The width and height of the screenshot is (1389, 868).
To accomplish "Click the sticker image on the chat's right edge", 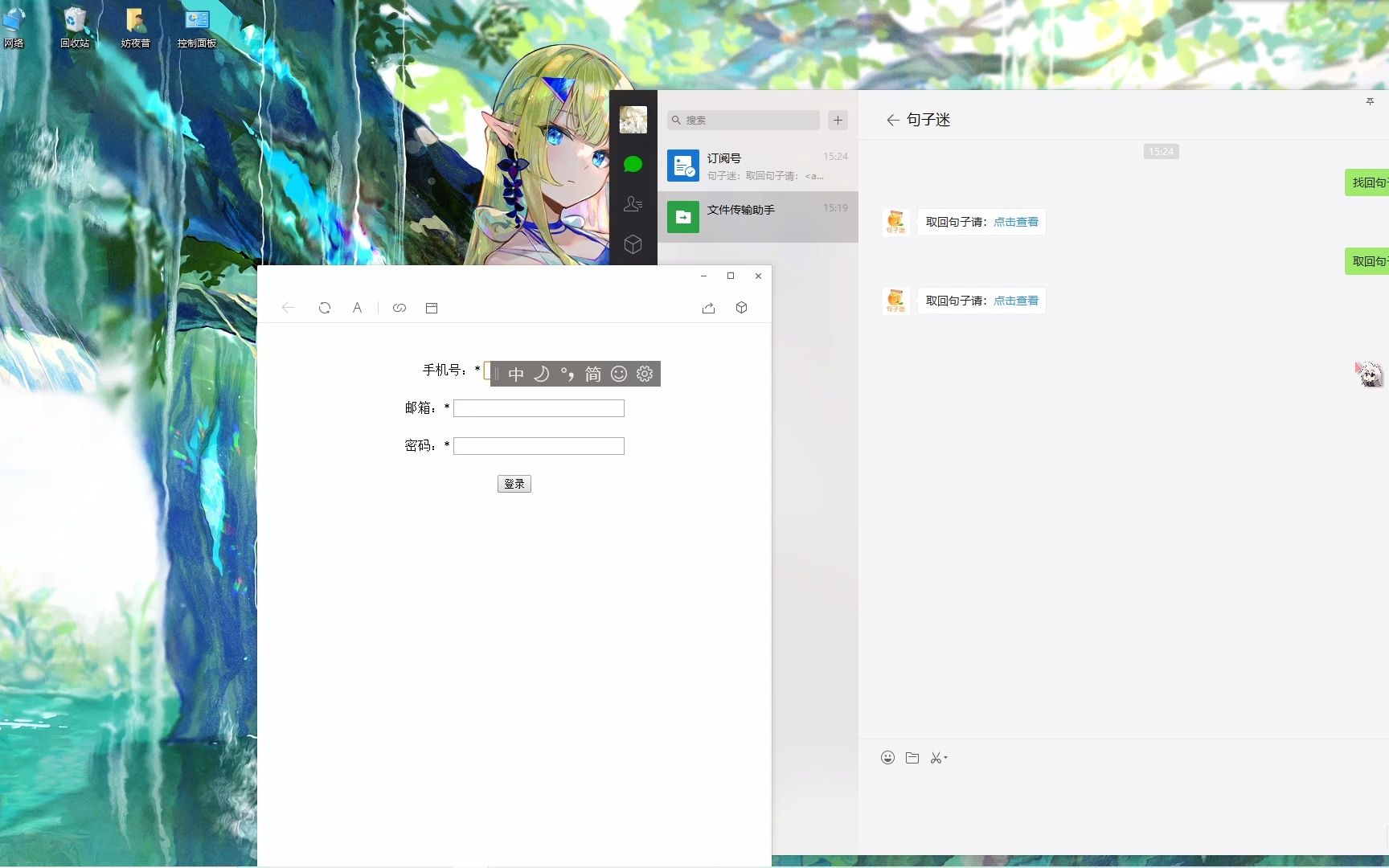I will pyautogui.click(x=1370, y=374).
